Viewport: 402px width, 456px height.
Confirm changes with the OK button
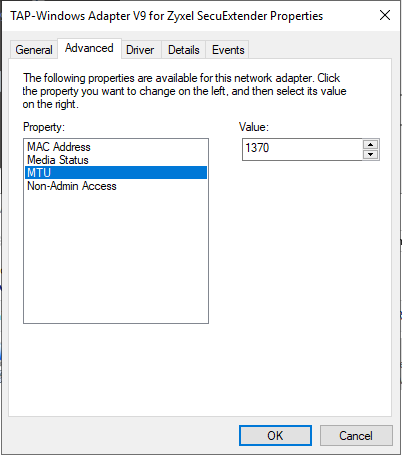pyautogui.click(x=275, y=435)
